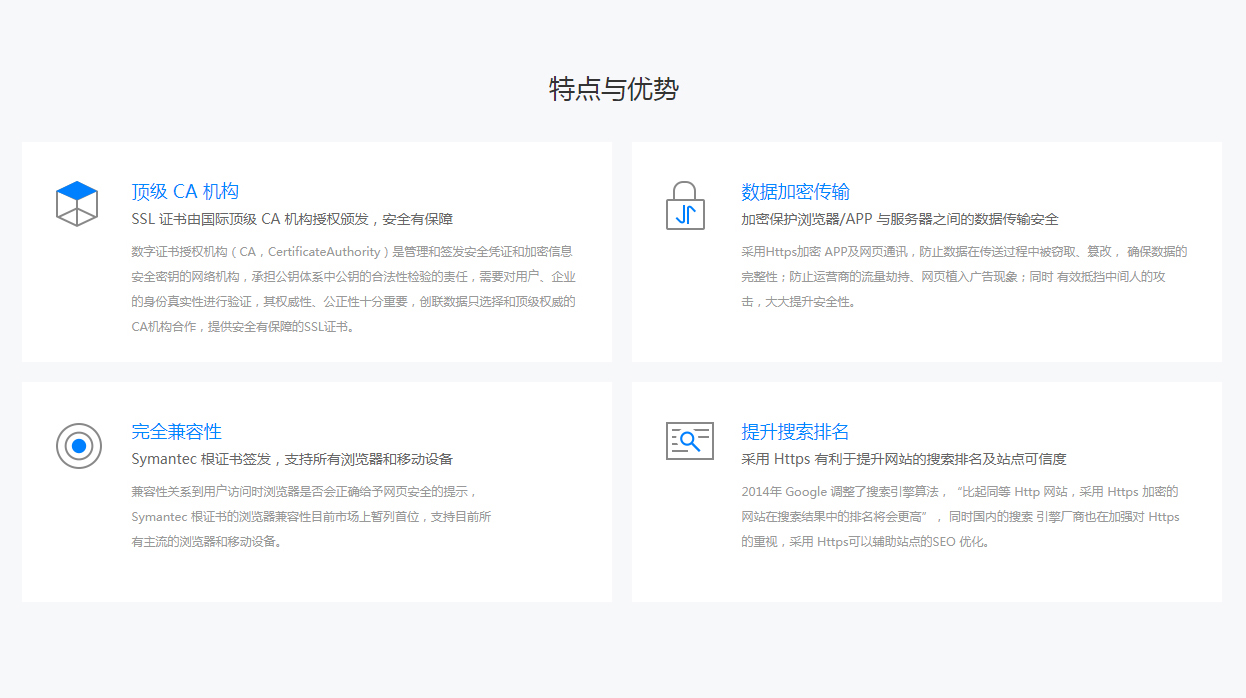This screenshot has height=698, width=1246.
Task: Click the paragraph starting '兼容性关系到用户访问时'
Action: 311,517
